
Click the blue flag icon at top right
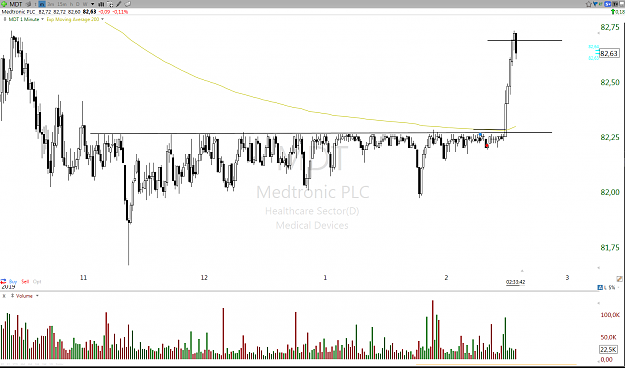[596, 4]
